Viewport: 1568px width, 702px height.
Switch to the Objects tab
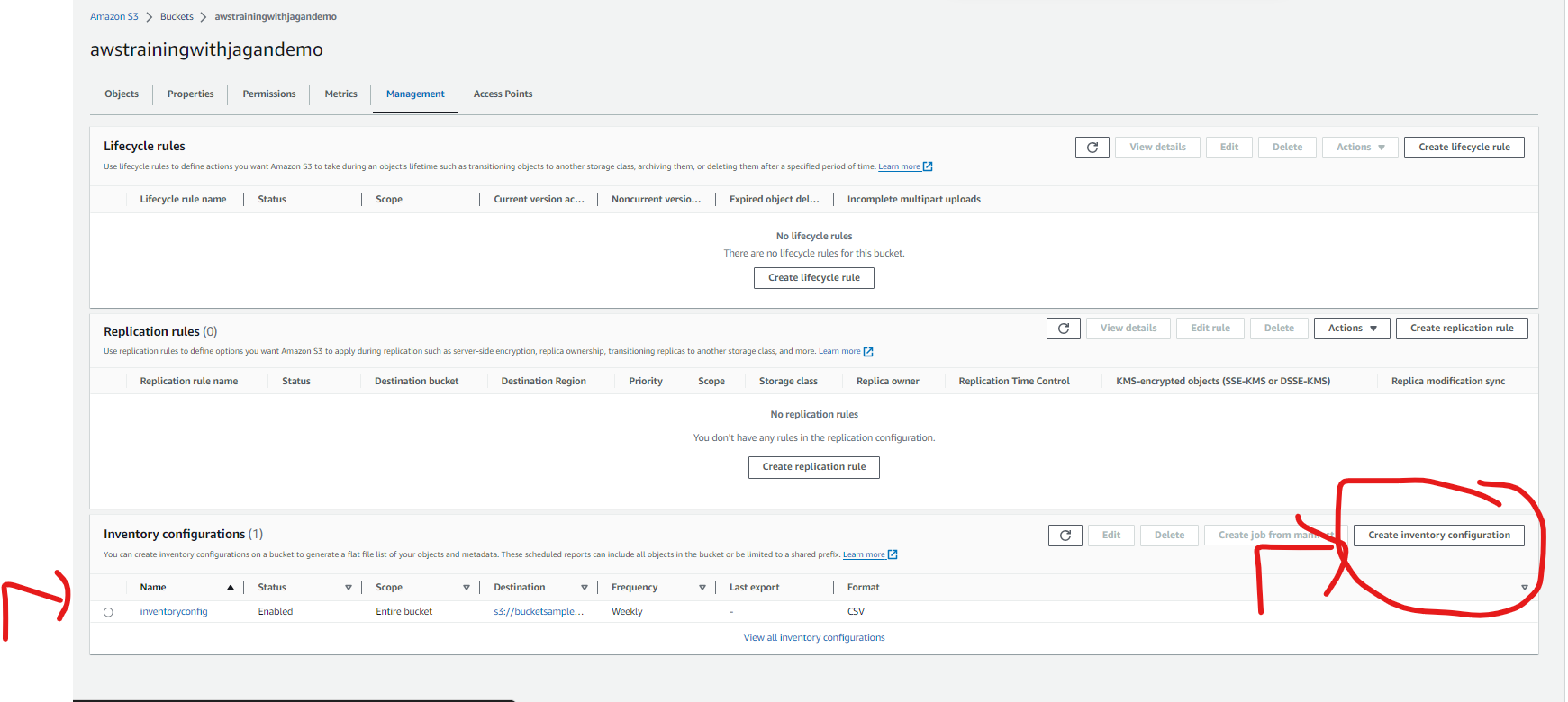[x=122, y=94]
